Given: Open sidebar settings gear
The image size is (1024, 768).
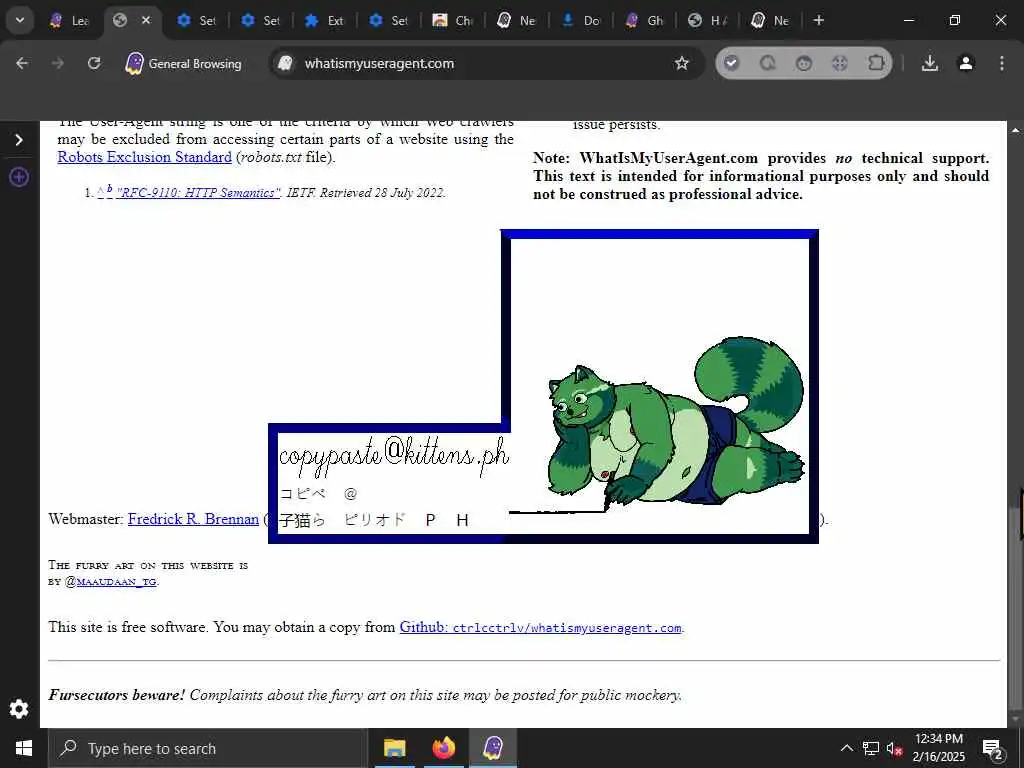Looking at the screenshot, I should click(19, 709).
